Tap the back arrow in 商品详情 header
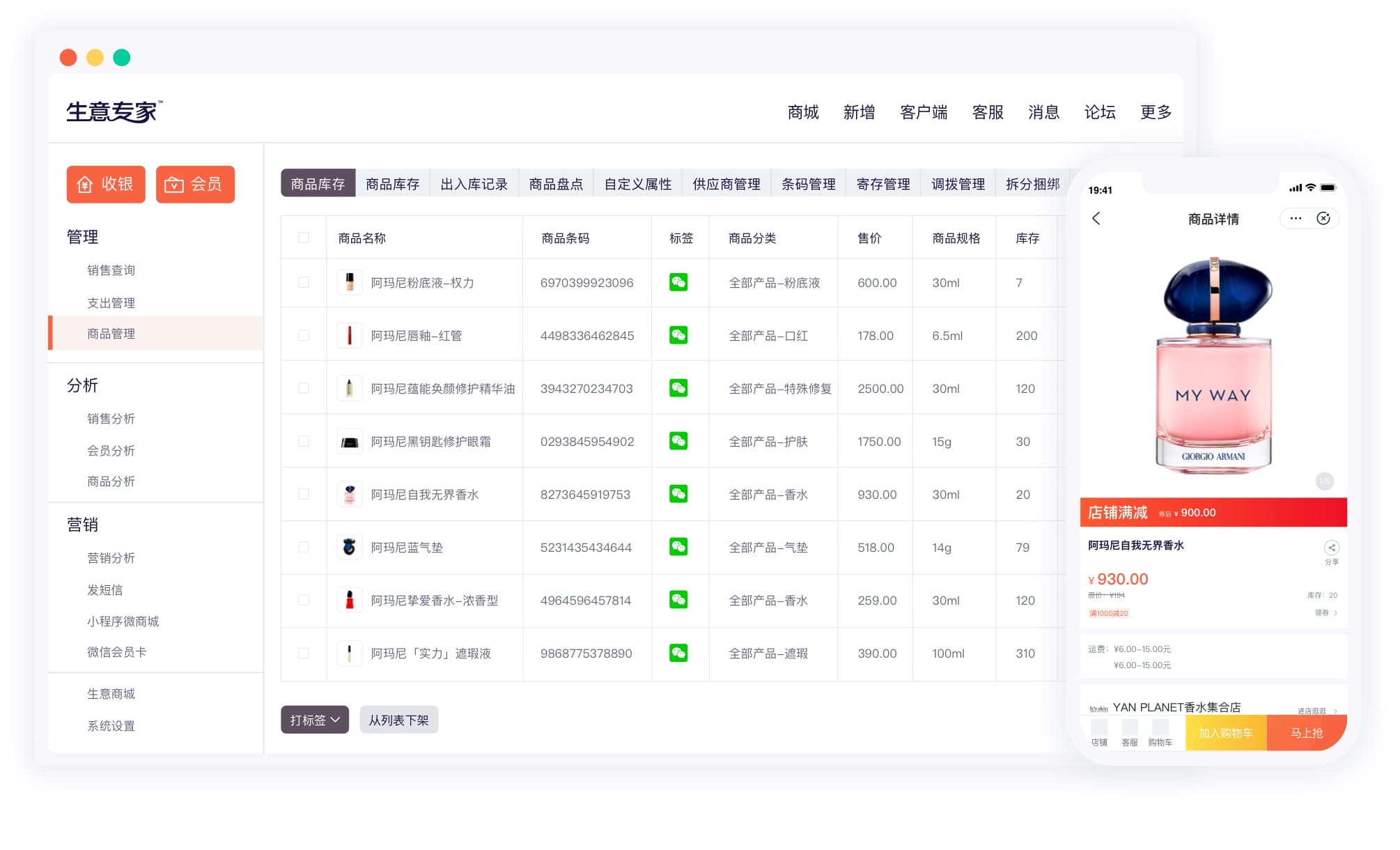This screenshot has height=850, width=1400. pyautogui.click(x=1096, y=219)
